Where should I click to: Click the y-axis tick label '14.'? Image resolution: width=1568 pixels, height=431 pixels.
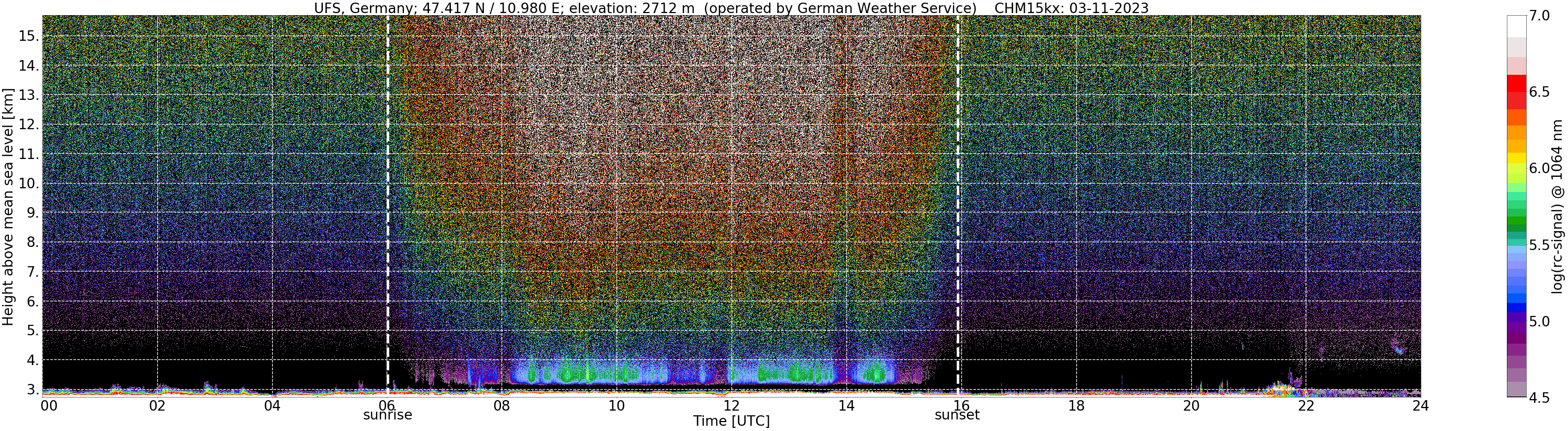click(29, 65)
